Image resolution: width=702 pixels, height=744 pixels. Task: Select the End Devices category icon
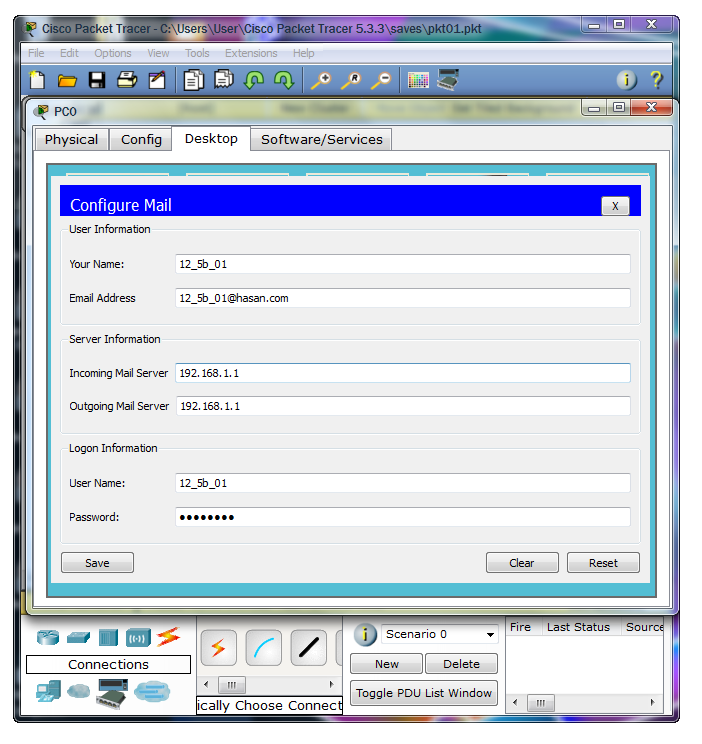(48, 691)
